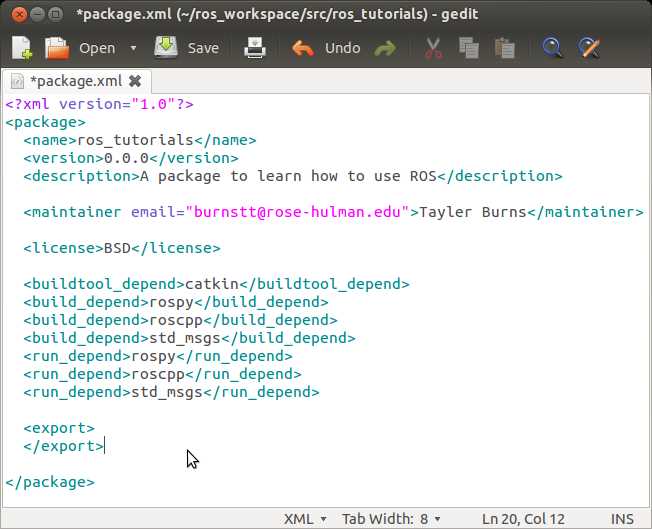Click the Open folder icon in the toolbar
The image size is (652, 529).
(57, 48)
